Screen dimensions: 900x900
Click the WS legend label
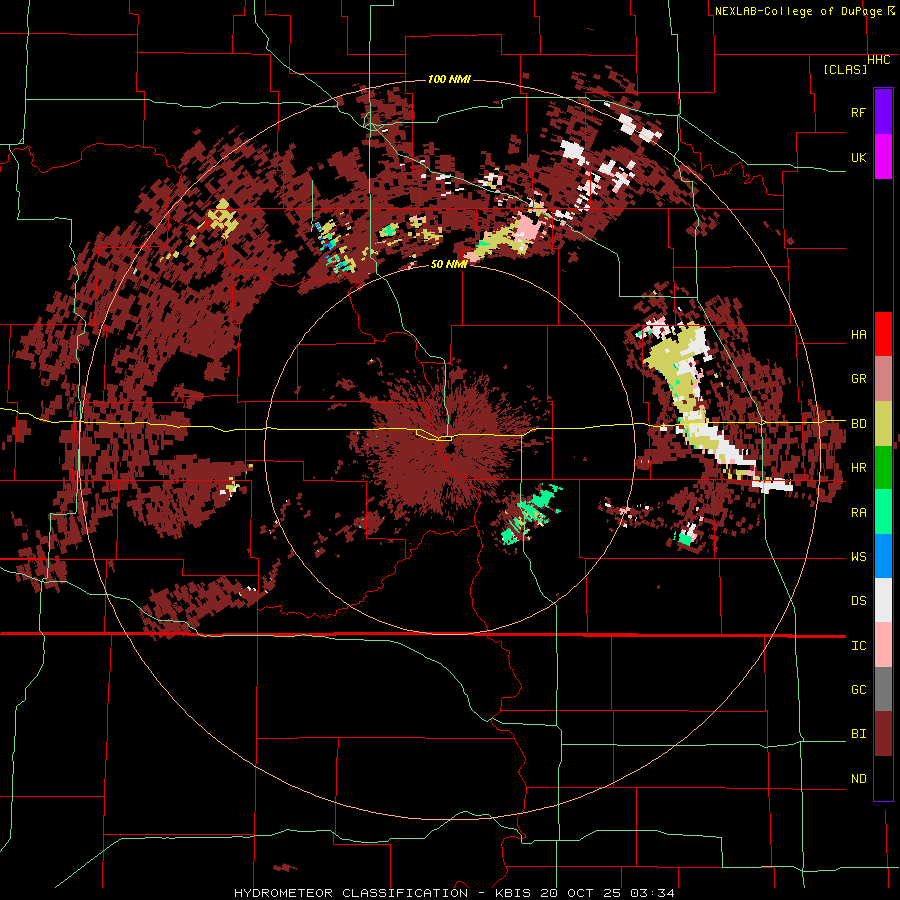point(858,557)
